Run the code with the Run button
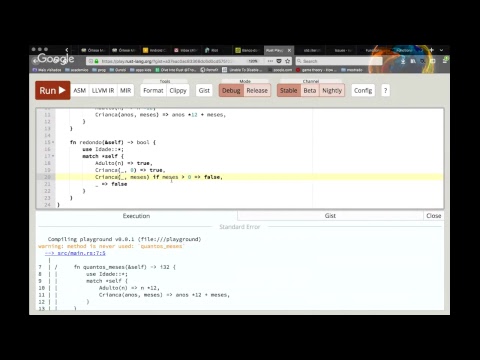 53,90
